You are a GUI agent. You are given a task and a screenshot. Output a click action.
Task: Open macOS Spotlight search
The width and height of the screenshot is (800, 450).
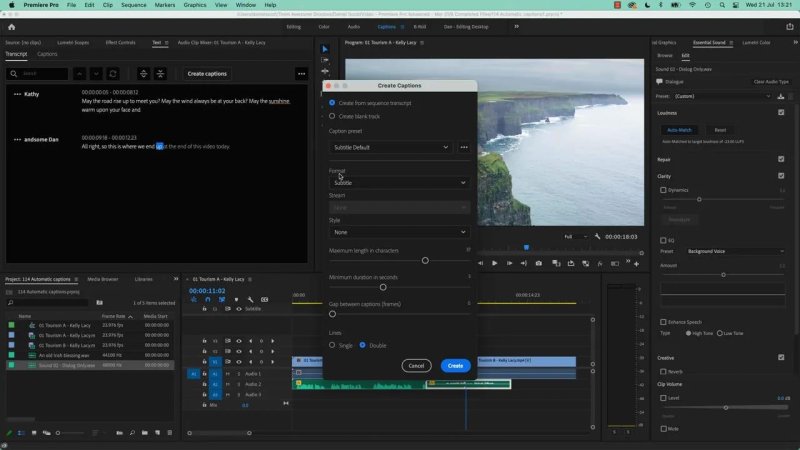[x=722, y=5]
